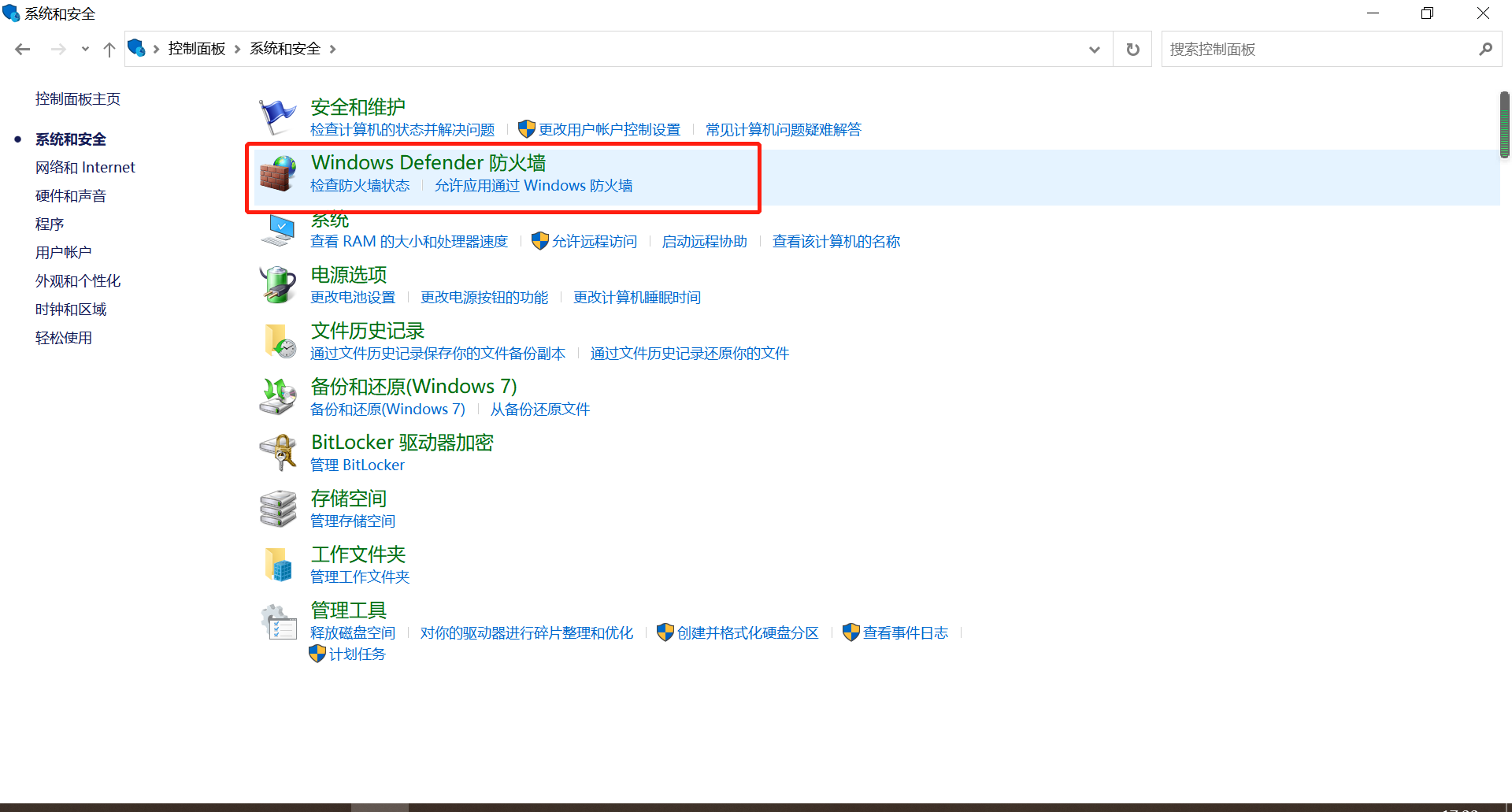Click the Power Options battery icon
Viewport: 1512px width, 812px height.
pos(277,284)
